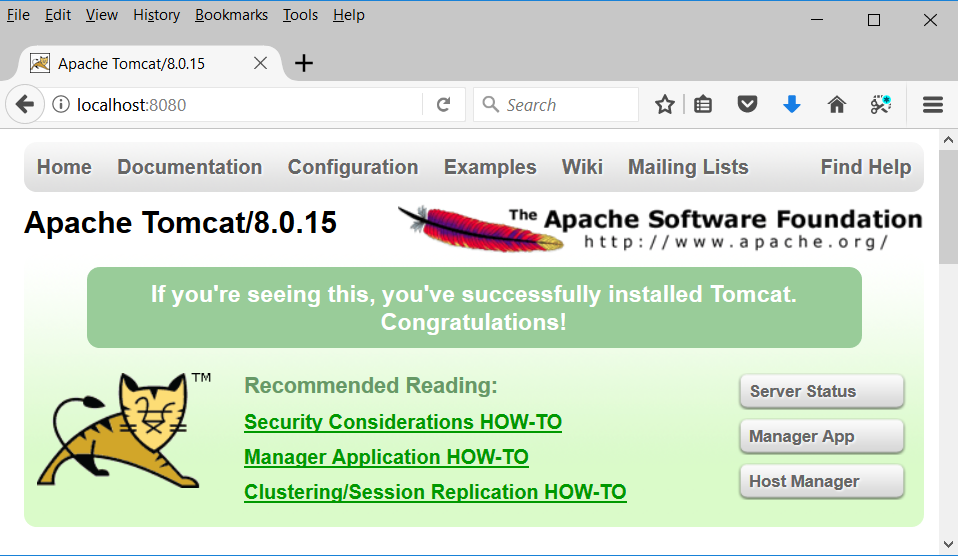Select the Apache Tomcat/8.0.15 tab
958x556 pixels.
click(148, 63)
